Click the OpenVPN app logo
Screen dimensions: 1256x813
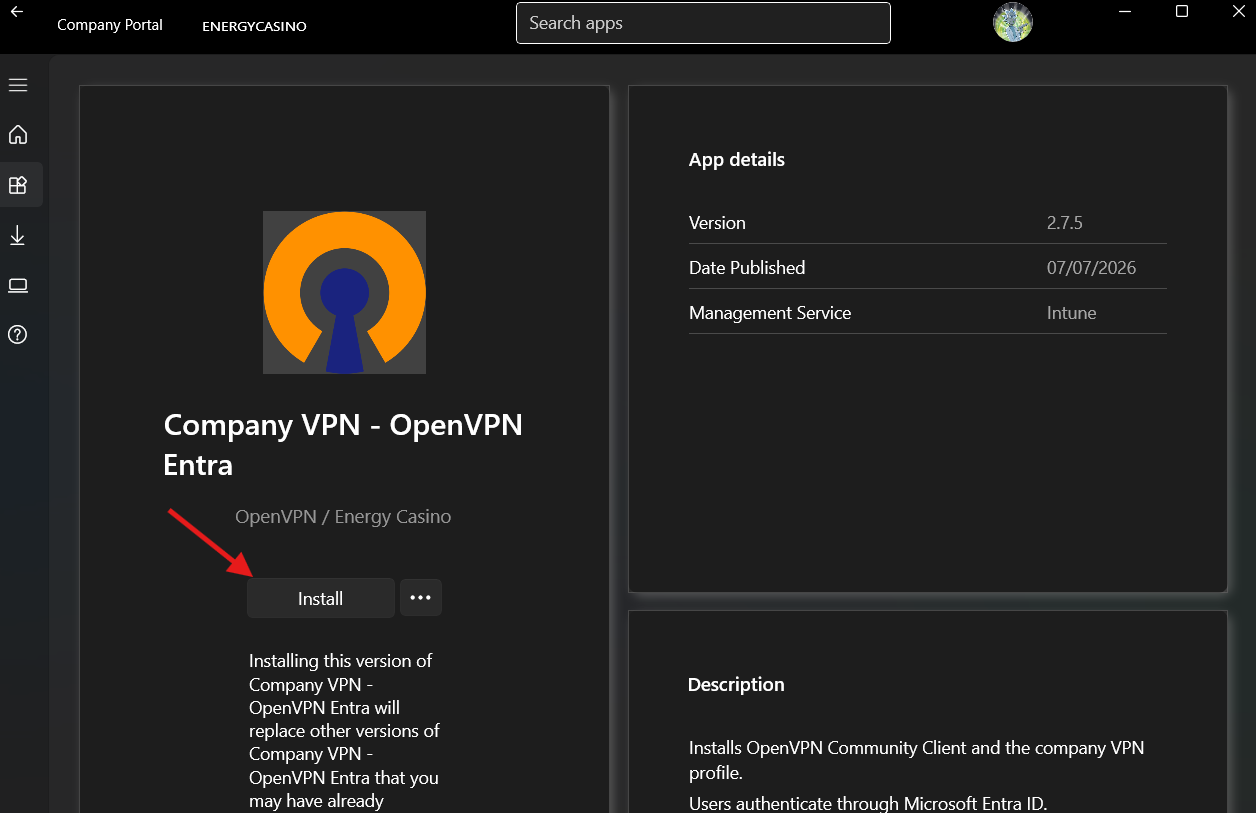click(344, 292)
